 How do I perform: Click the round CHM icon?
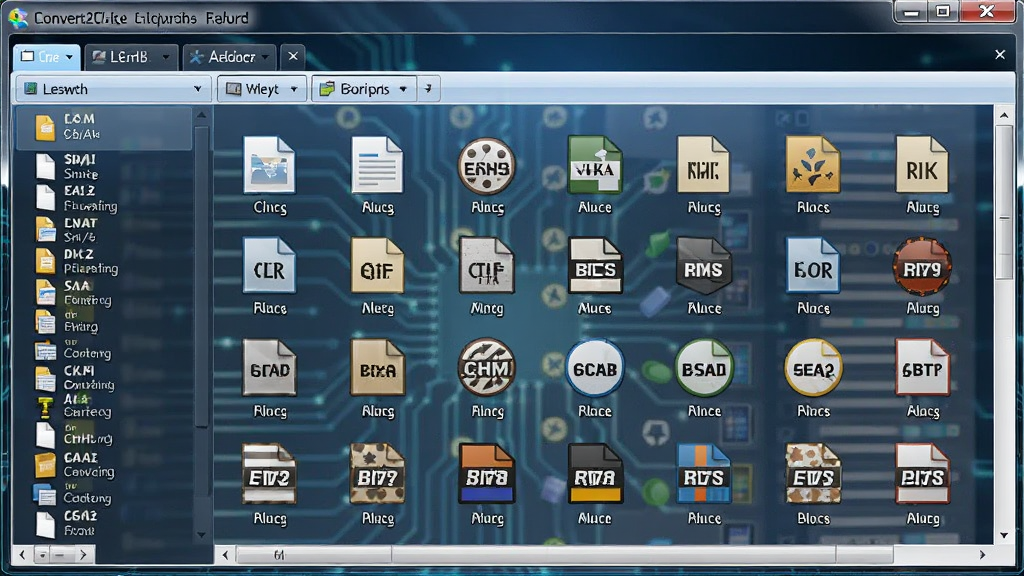coord(487,367)
